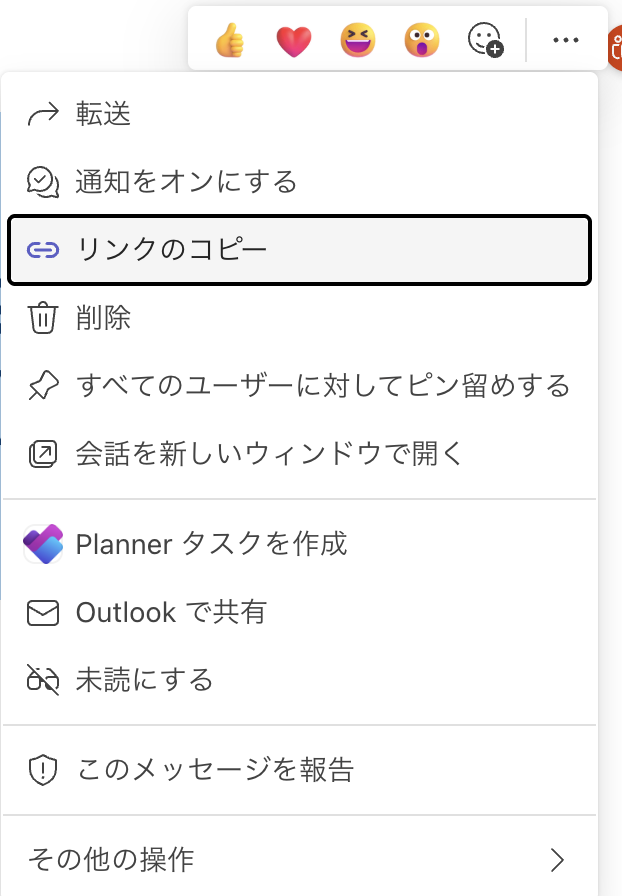The image size is (622, 896).
Task: Select リンクのコピー menu item
Action: coord(300,250)
